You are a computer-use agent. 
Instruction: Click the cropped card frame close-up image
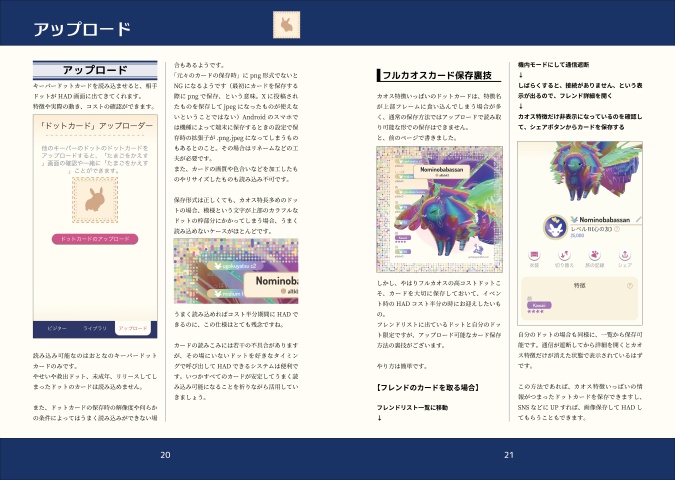click(236, 271)
